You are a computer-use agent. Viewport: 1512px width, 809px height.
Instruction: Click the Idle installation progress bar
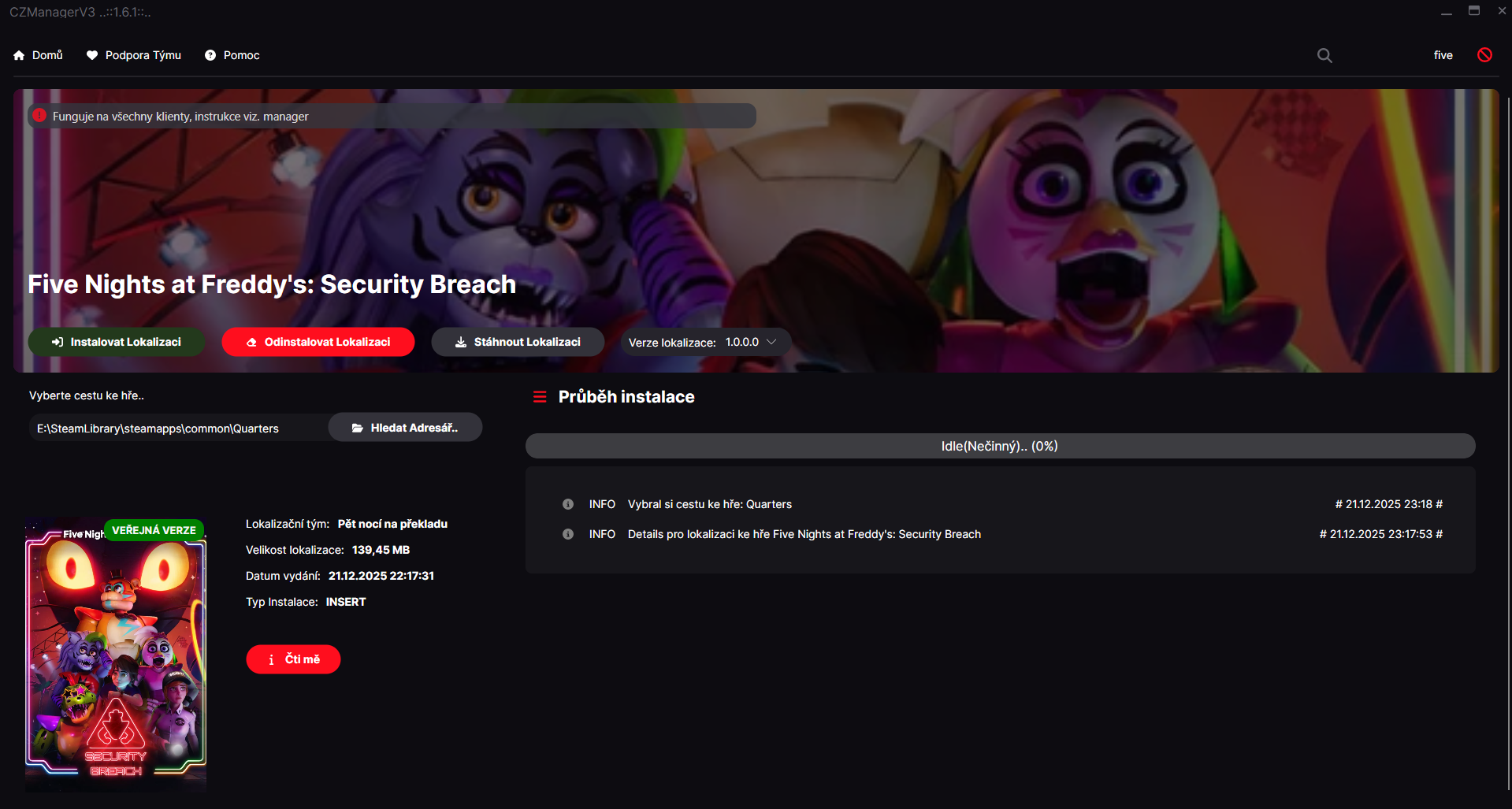click(999, 446)
